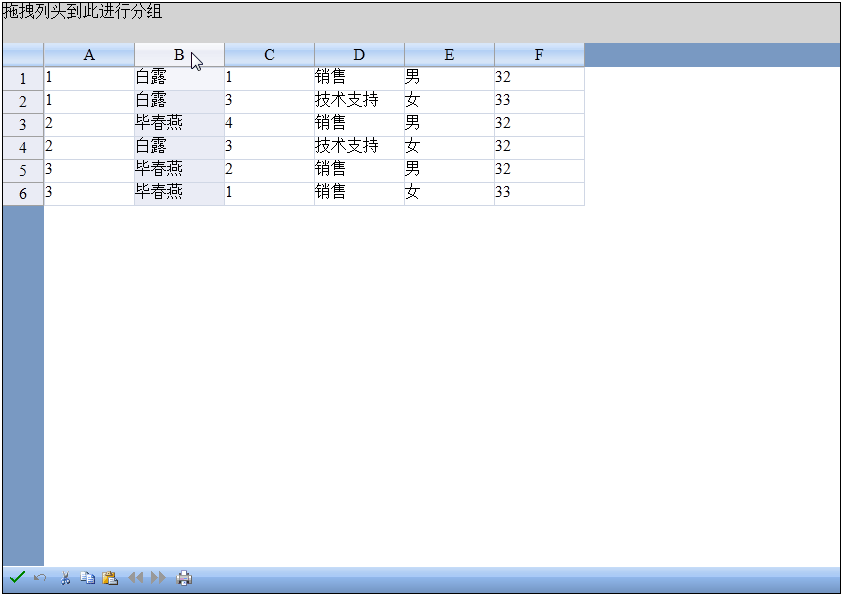Click cell 白露 in row 1
Screen dimensions: 843x598
point(179,79)
